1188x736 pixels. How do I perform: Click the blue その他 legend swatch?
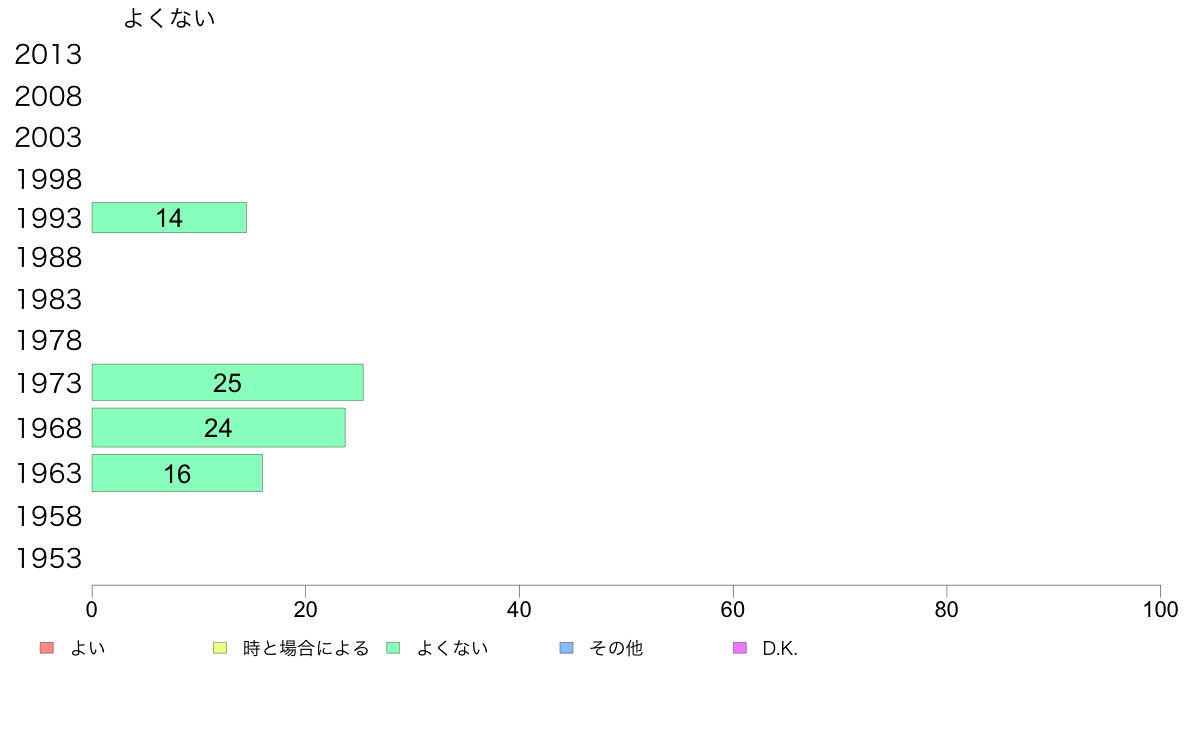(x=567, y=648)
